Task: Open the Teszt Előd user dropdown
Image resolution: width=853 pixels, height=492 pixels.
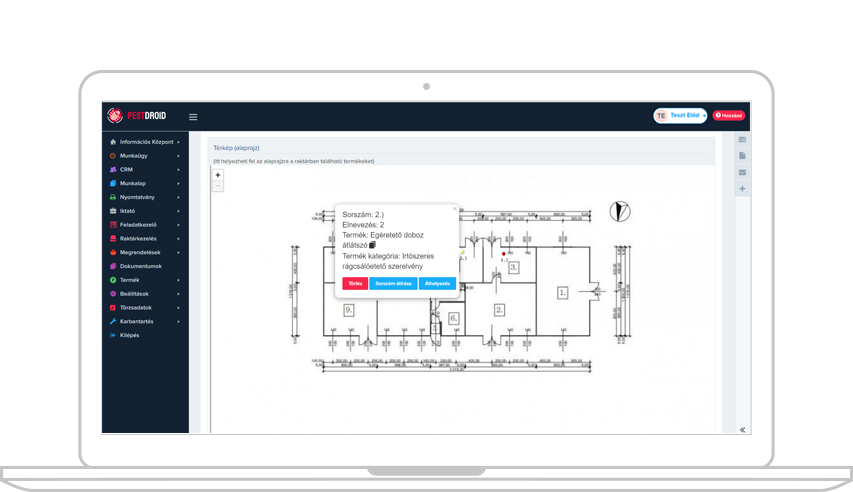Action: [680, 116]
